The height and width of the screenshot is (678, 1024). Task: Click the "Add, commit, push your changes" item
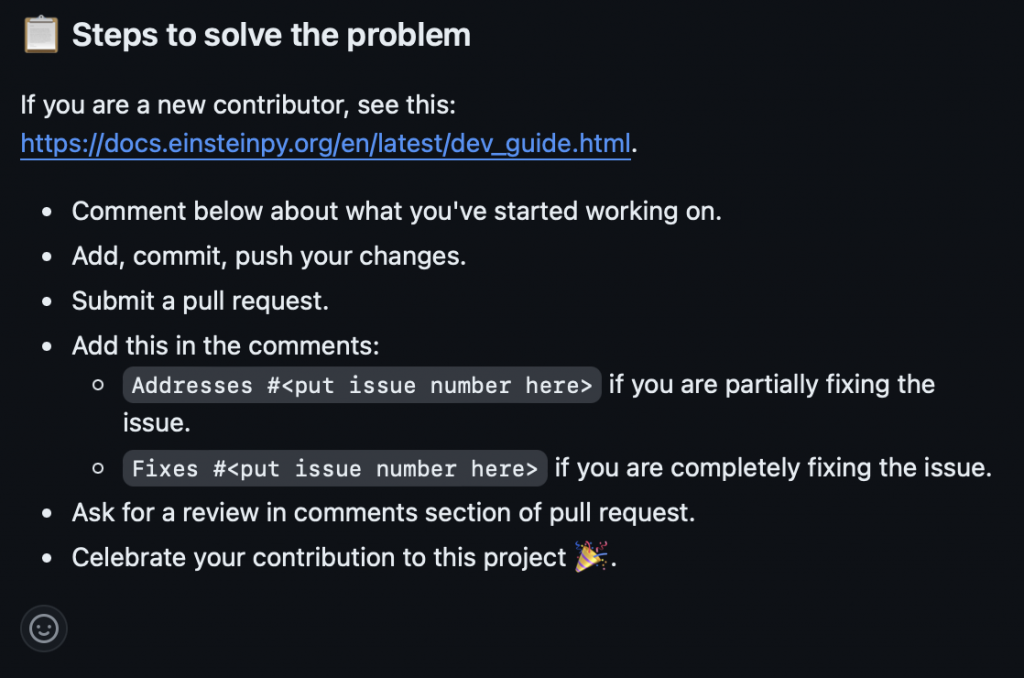(x=269, y=256)
